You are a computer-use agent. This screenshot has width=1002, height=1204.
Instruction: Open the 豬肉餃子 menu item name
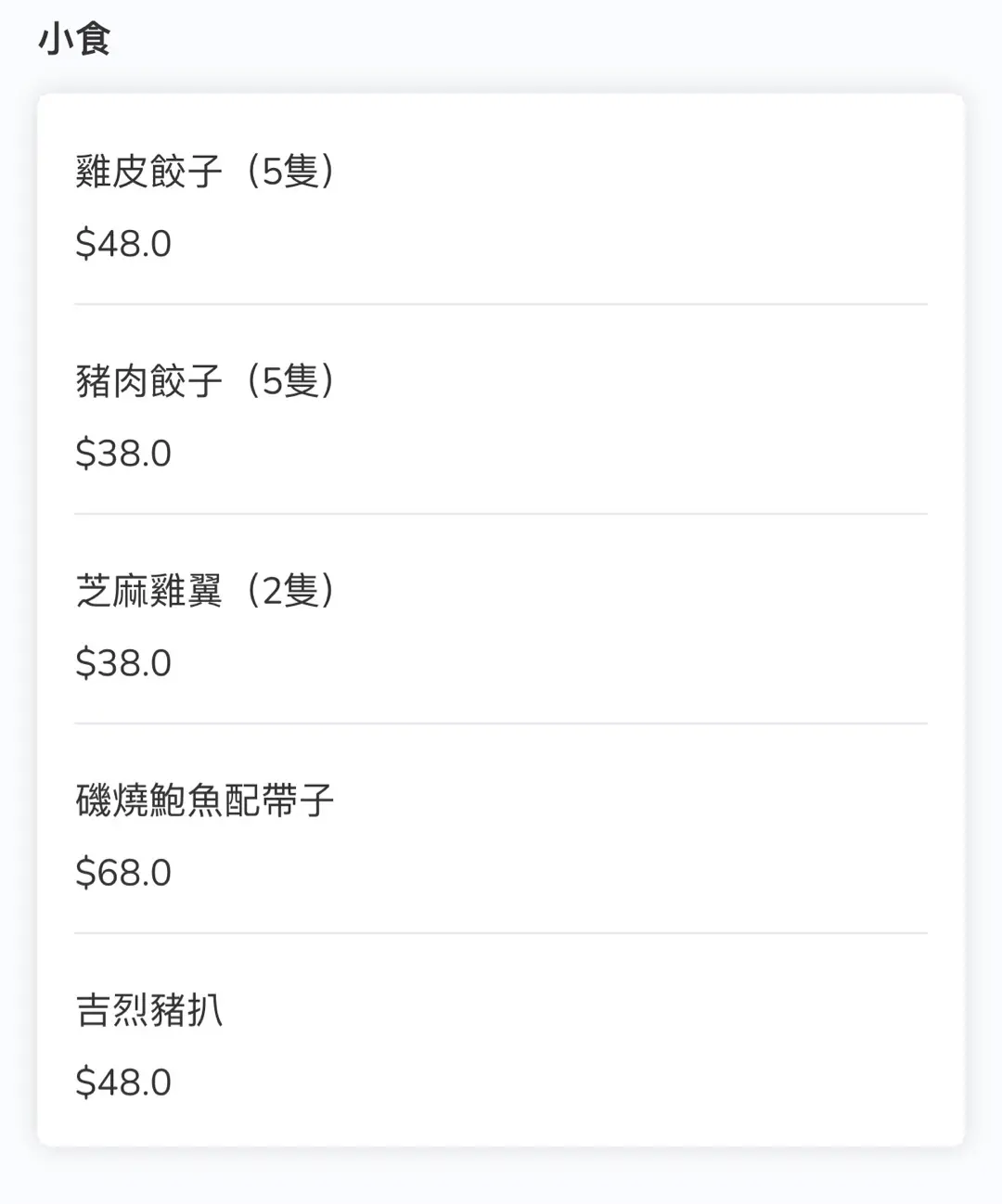tap(148, 381)
